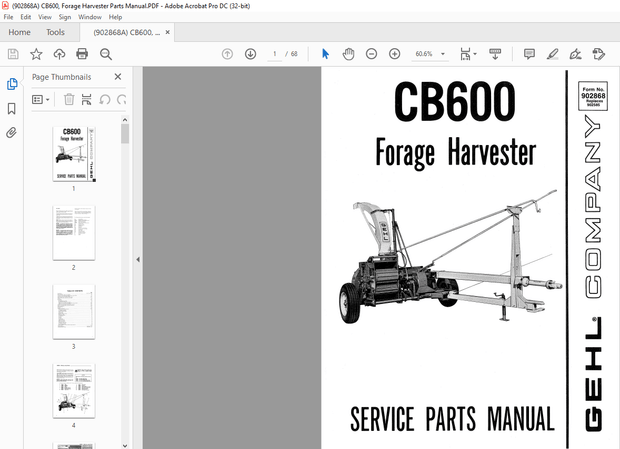620x449 pixels.
Task: Rotate page counterclockwise icon
Action: tap(105, 99)
